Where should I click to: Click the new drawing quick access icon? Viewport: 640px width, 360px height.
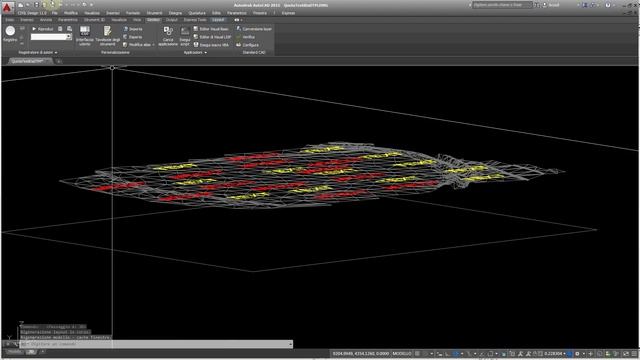coord(20,5)
